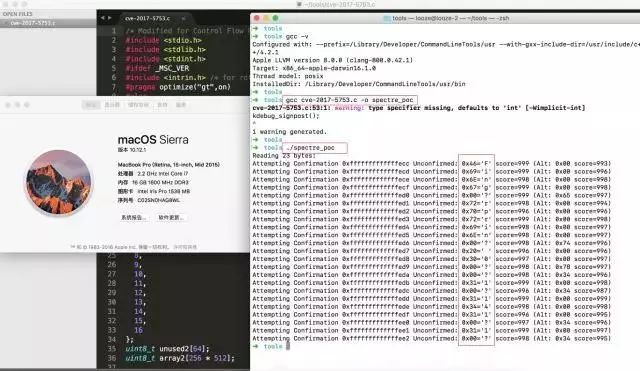Select cve-2017-5753.c under OPEN FILES sidebar

tap(33, 23)
